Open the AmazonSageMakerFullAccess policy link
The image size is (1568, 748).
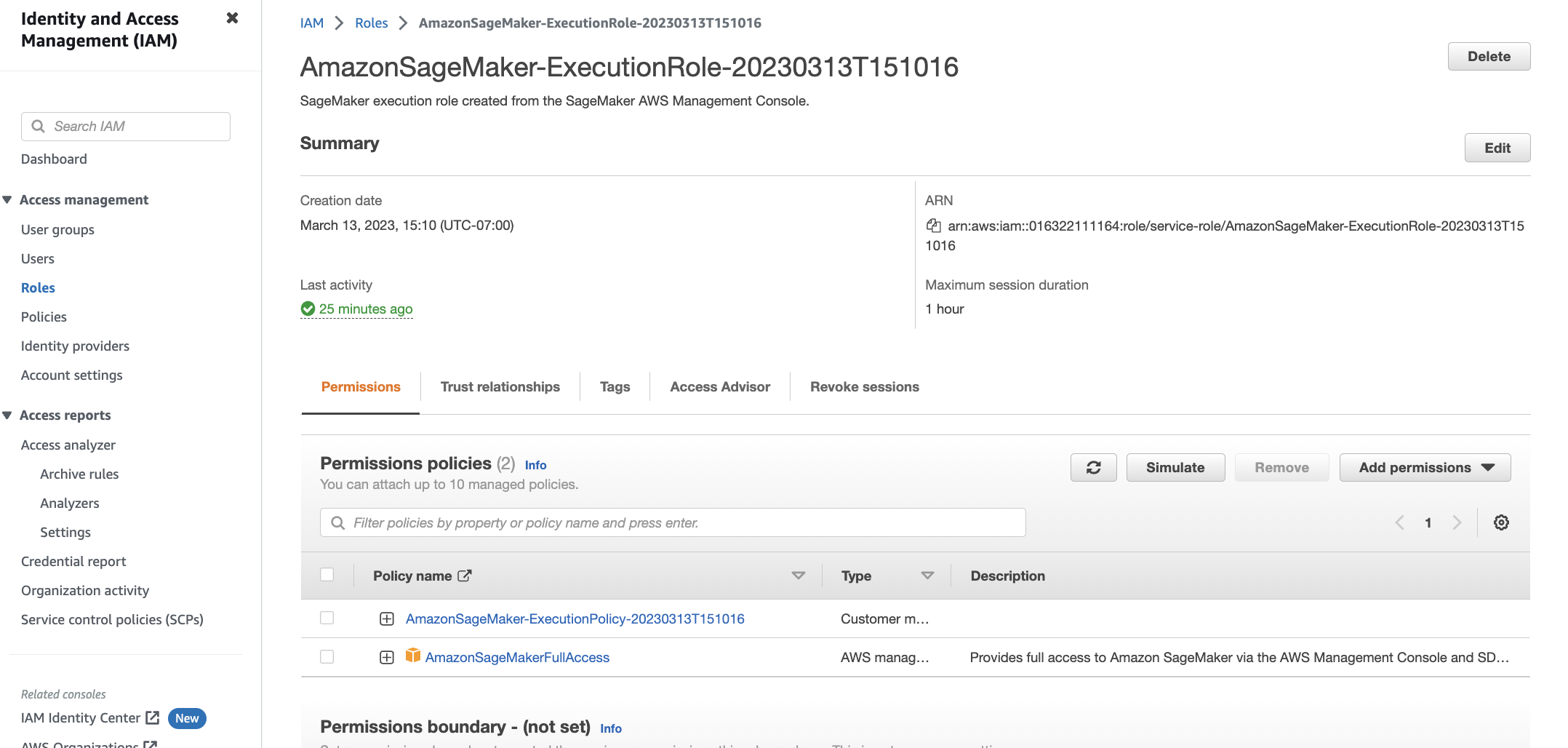click(517, 657)
